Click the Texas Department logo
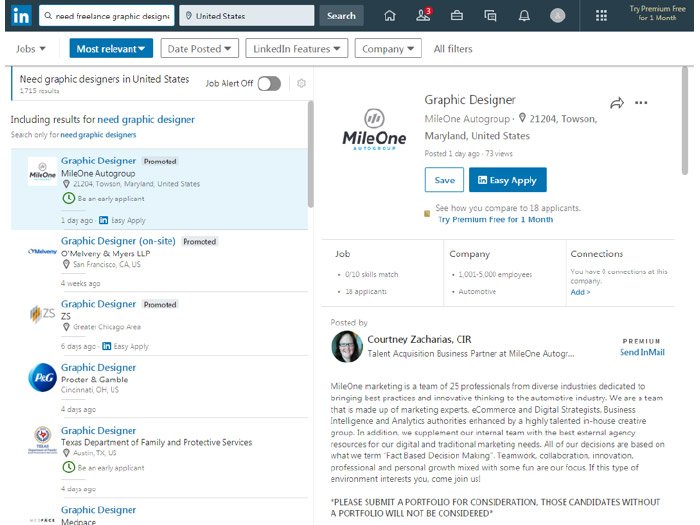The image size is (700, 525). click(x=42, y=440)
